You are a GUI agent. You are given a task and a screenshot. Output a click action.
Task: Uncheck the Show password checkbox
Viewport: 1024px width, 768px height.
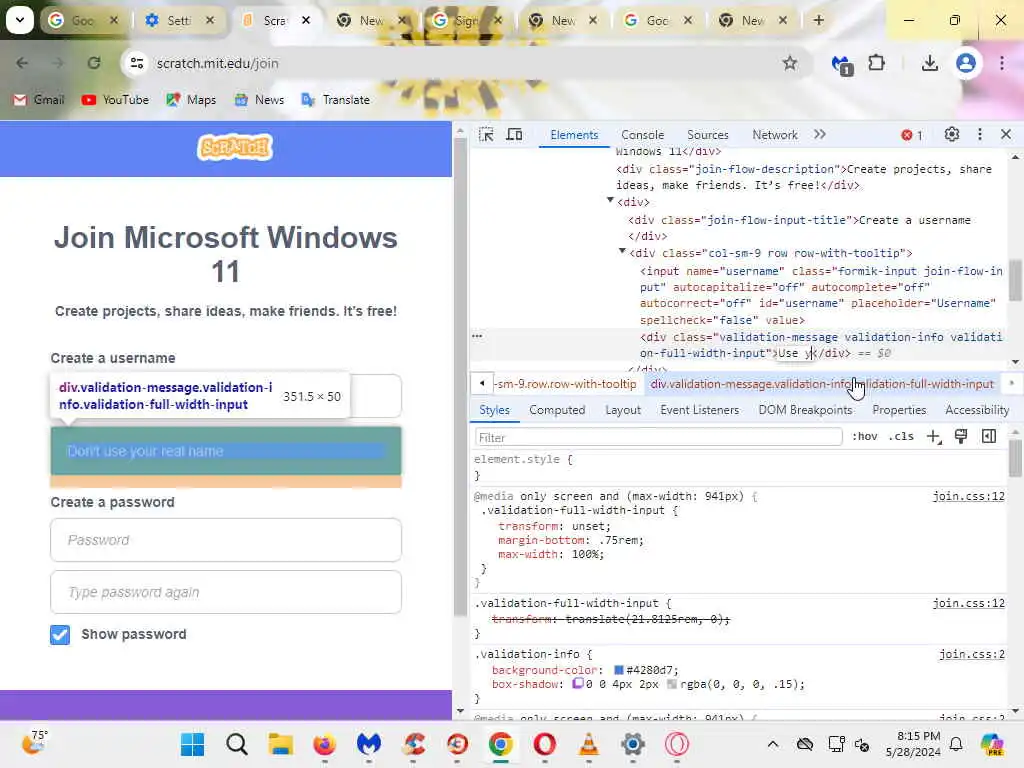tap(60, 635)
